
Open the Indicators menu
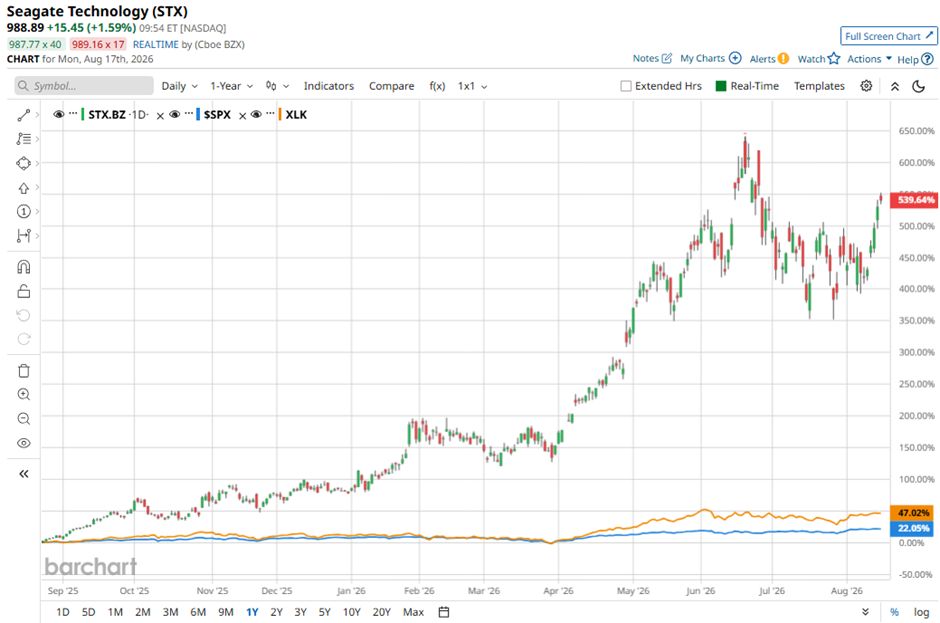click(x=329, y=86)
